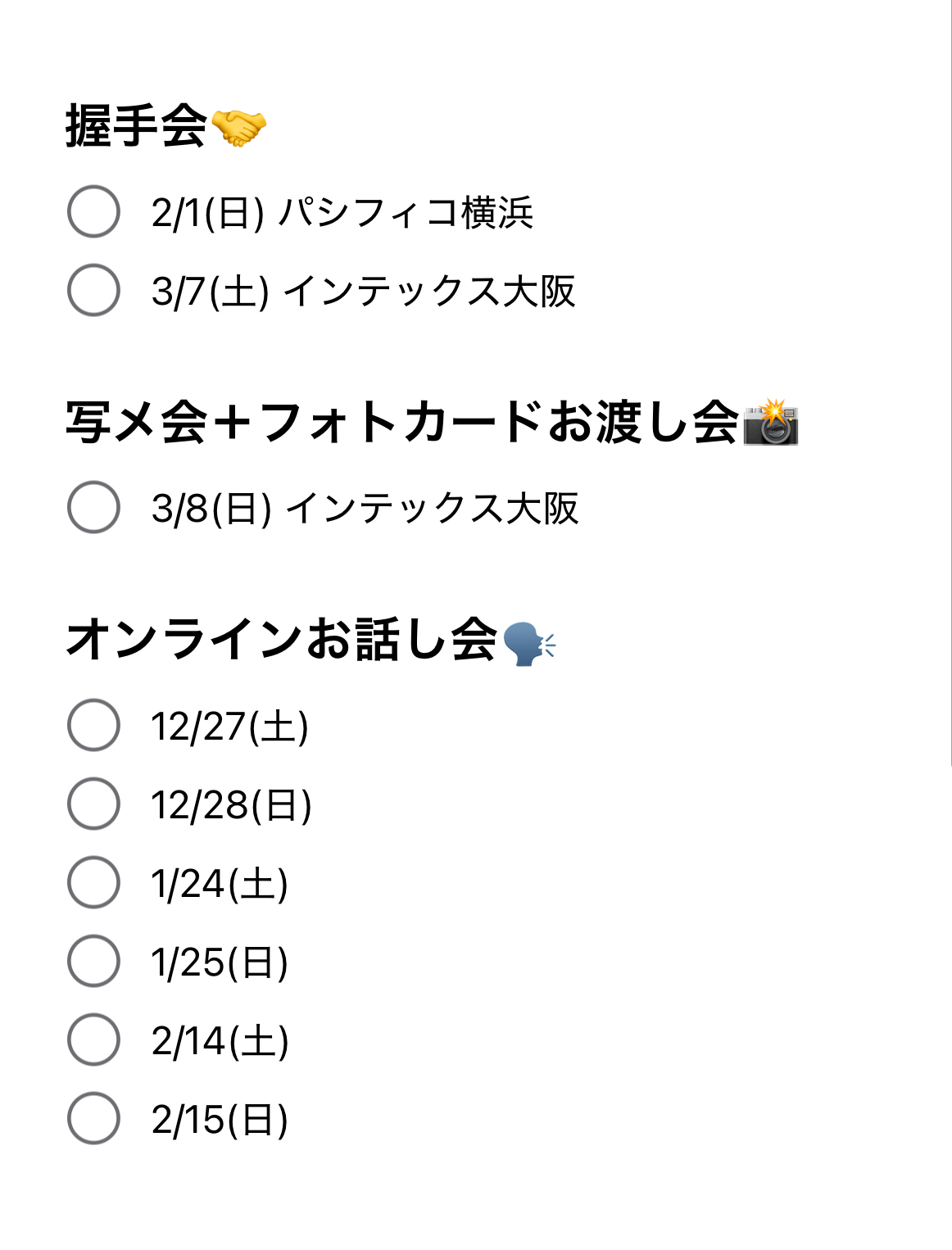Click the 3/7(土) インテックス大阪 label text

tap(363, 292)
